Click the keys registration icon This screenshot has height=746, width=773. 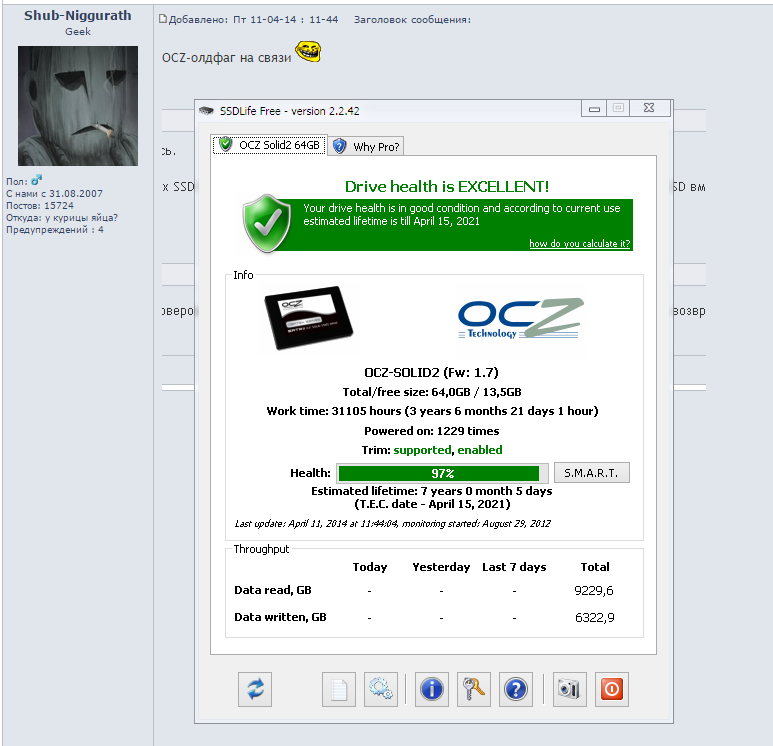click(474, 689)
